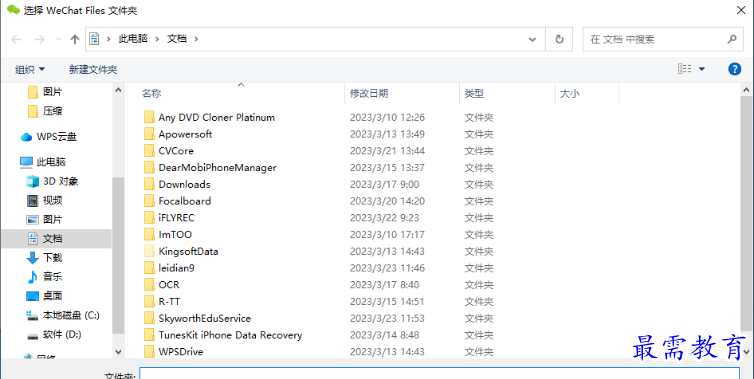Sort by 大小 column header
This screenshot has height=379, width=754.
[570, 93]
